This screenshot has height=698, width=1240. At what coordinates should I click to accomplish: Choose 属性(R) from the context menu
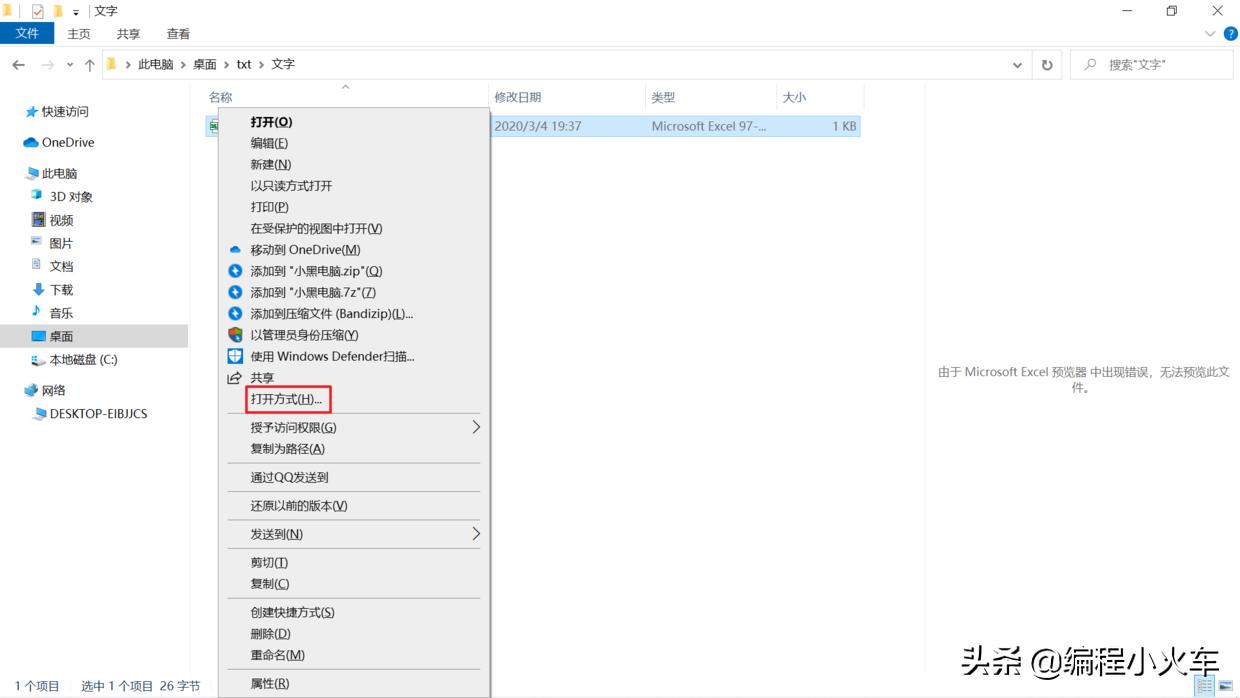[354, 684]
